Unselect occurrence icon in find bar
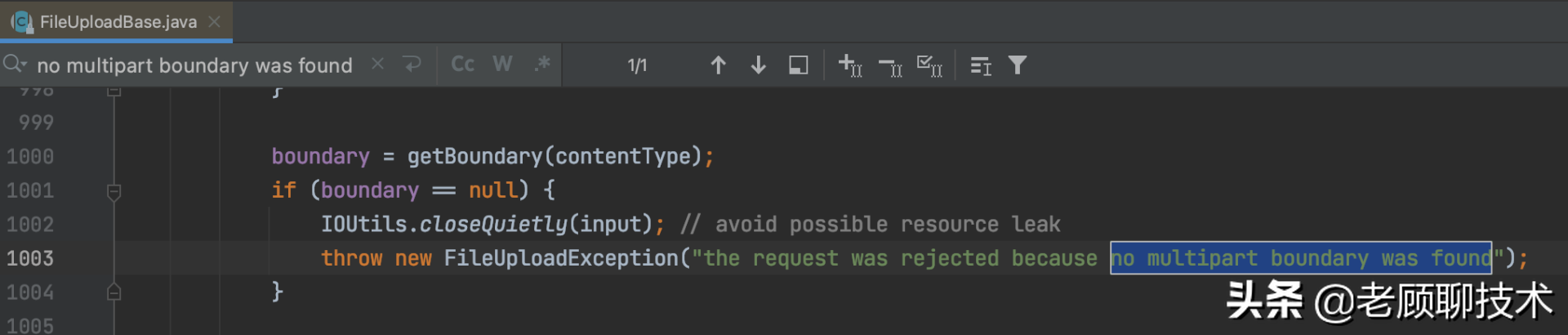The height and width of the screenshot is (335, 1568). (x=889, y=65)
